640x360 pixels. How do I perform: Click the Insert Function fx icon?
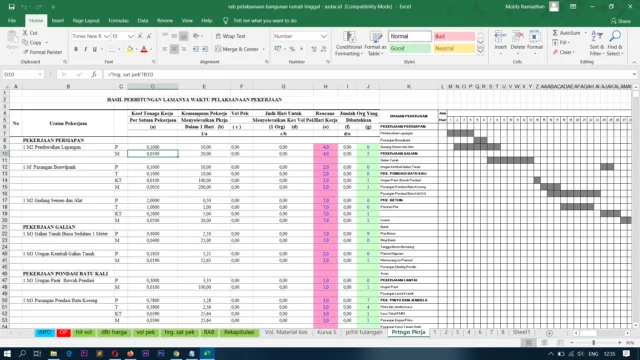click(x=94, y=75)
